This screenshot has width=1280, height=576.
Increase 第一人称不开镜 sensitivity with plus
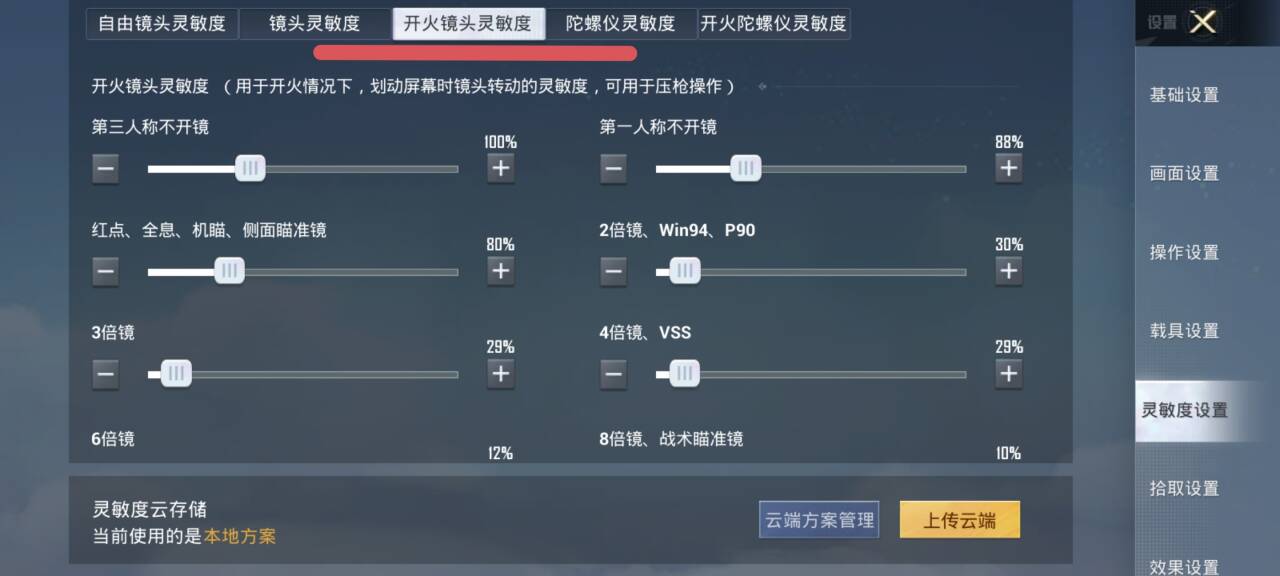point(1009,168)
